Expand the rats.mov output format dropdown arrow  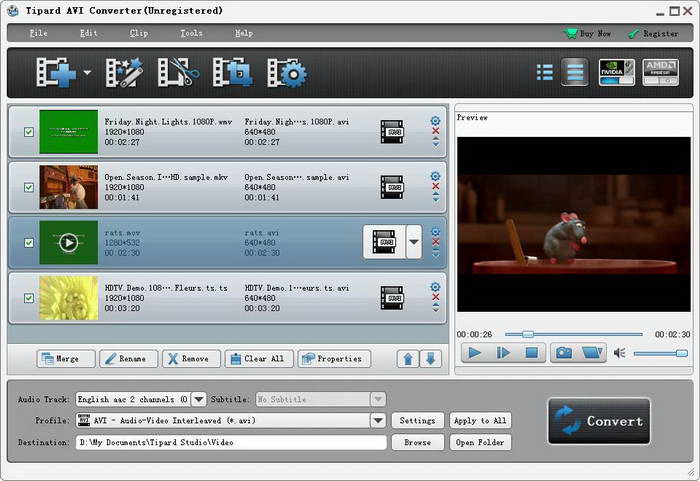tap(414, 242)
